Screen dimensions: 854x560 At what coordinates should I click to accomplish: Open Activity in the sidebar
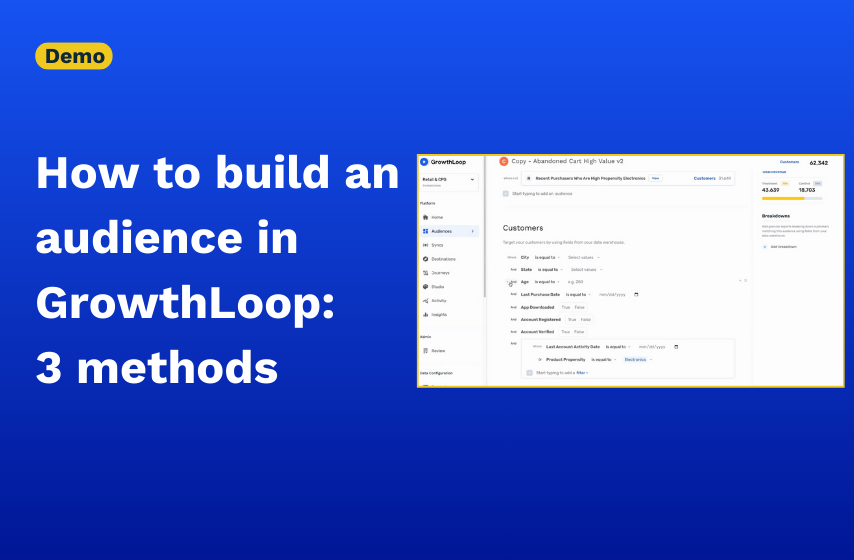438,301
